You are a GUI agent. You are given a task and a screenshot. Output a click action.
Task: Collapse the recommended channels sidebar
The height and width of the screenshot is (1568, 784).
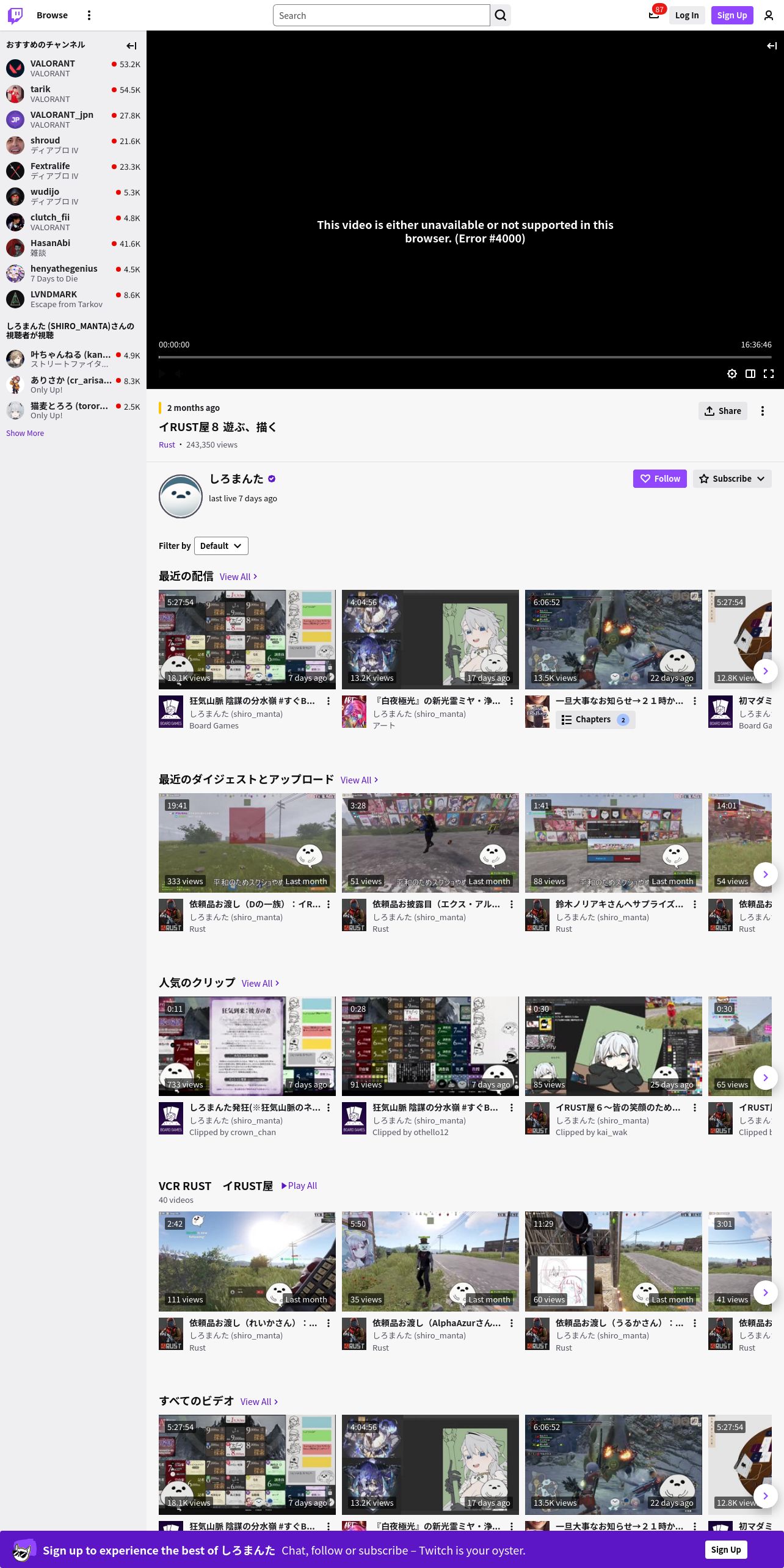point(131,45)
